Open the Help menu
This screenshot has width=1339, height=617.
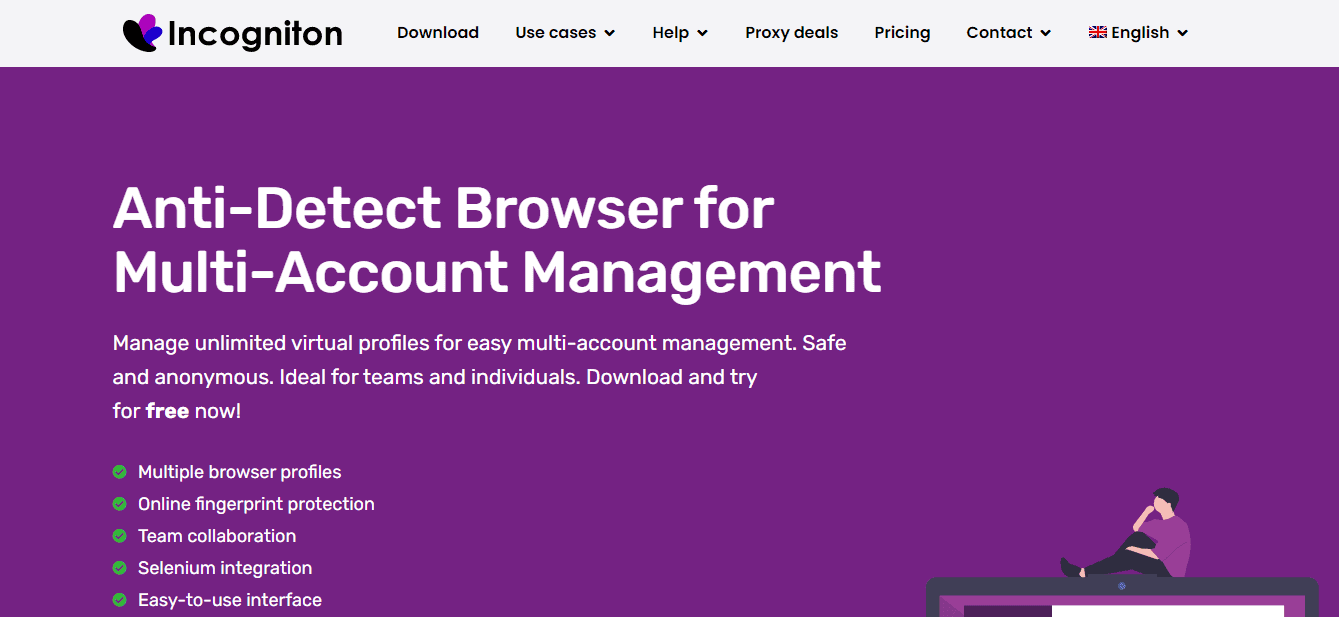pos(670,33)
